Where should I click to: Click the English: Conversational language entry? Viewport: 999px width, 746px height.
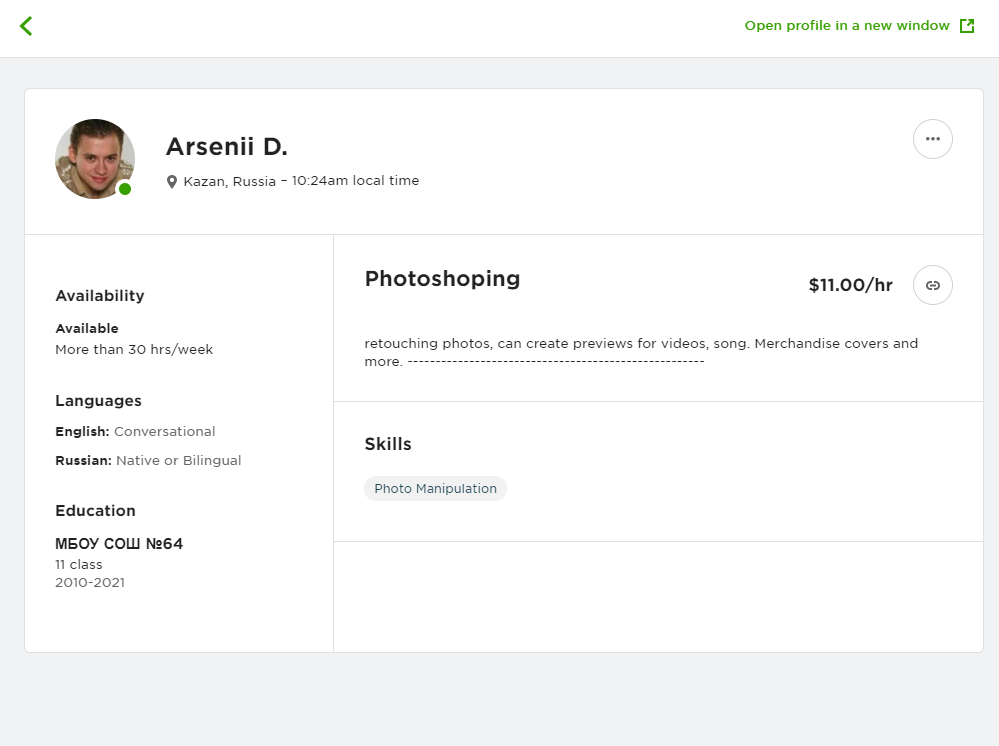coord(135,431)
